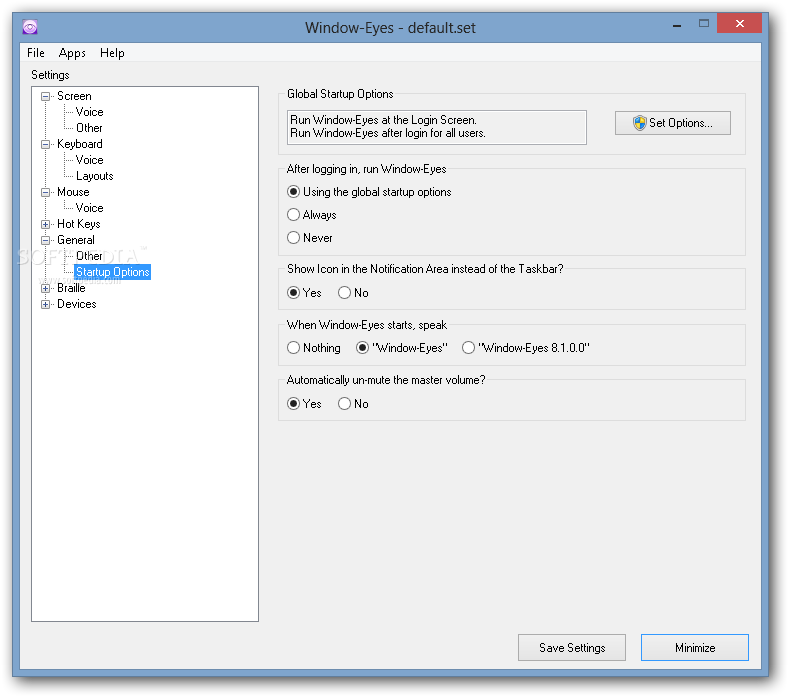Image resolution: width=789 pixels, height=697 pixels.
Task: Select Keyboard in the settings tree
Action: pos(80,144)
